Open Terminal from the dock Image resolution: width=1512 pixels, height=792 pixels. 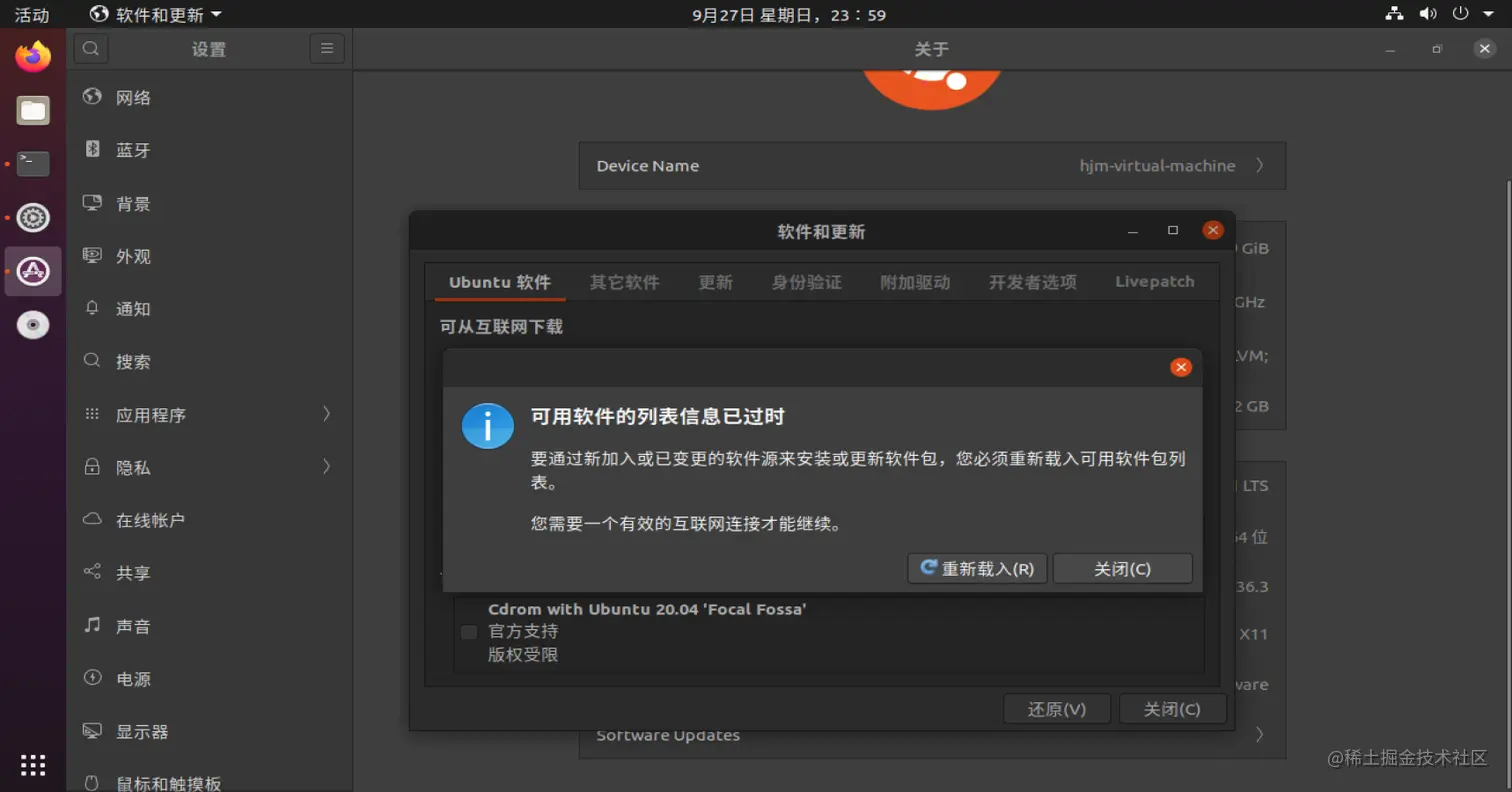pyautogui.click(x=33, y=163)
